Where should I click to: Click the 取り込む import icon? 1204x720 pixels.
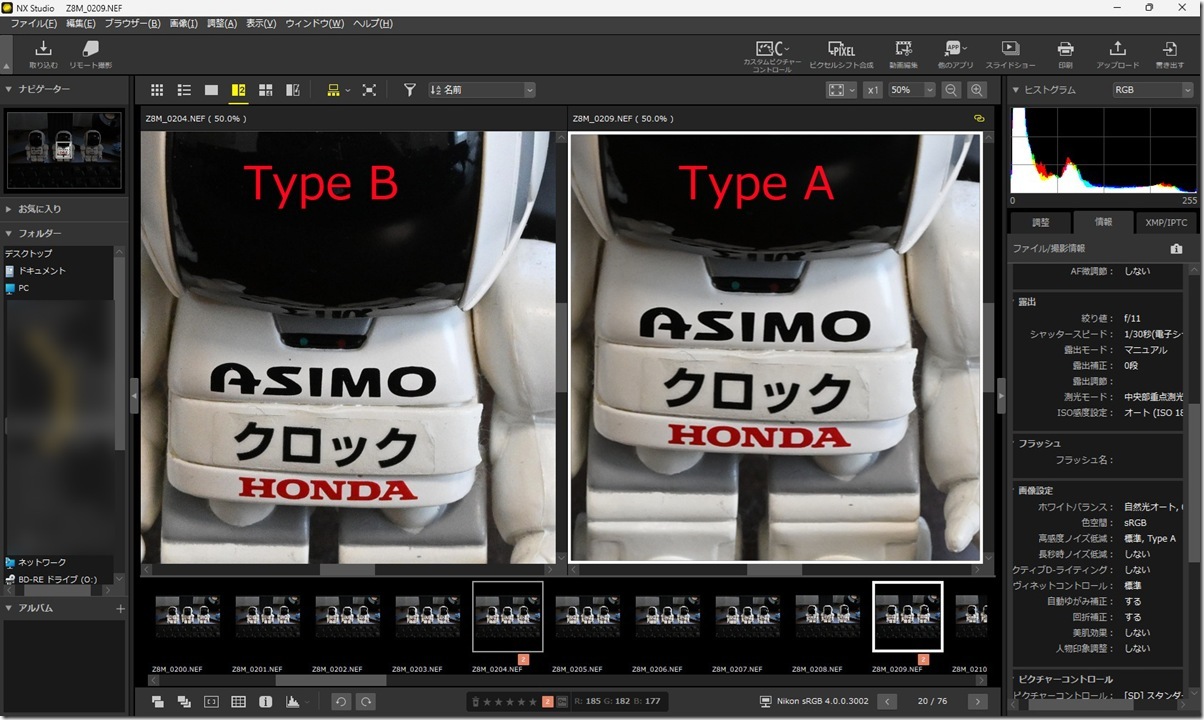tap(43, 54)
